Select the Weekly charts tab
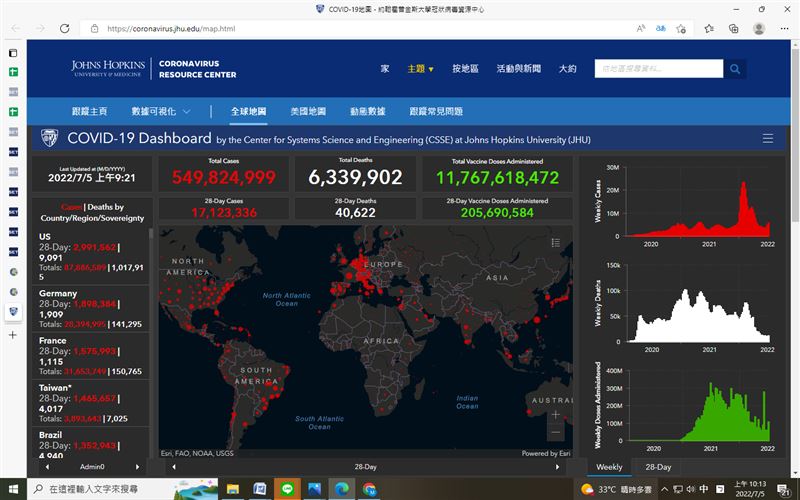The height and width of the screenshot is (500, 800). click(609, 467)
